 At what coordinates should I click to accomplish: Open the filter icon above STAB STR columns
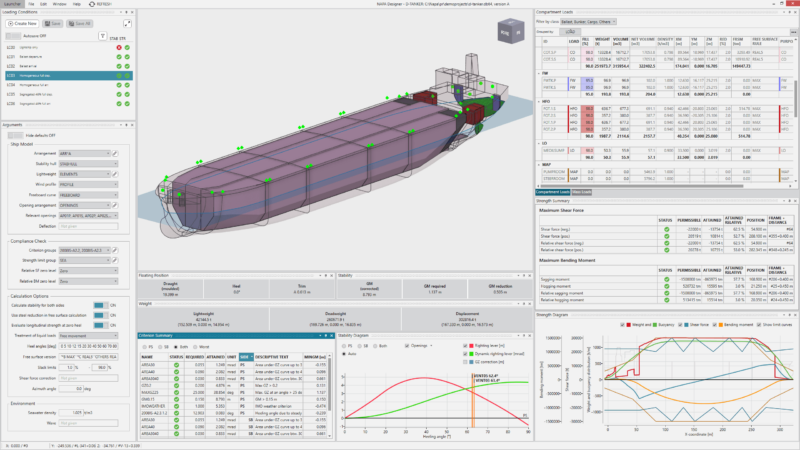point(102,36)
